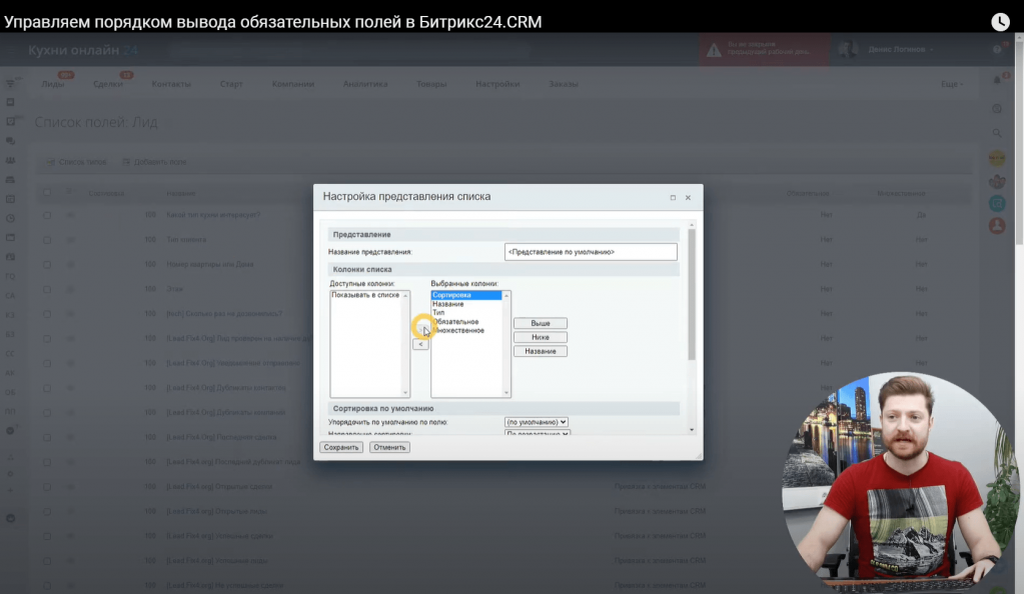Click the groups people icon in left sidebar

pyautogui.click(x=10, y=161)
